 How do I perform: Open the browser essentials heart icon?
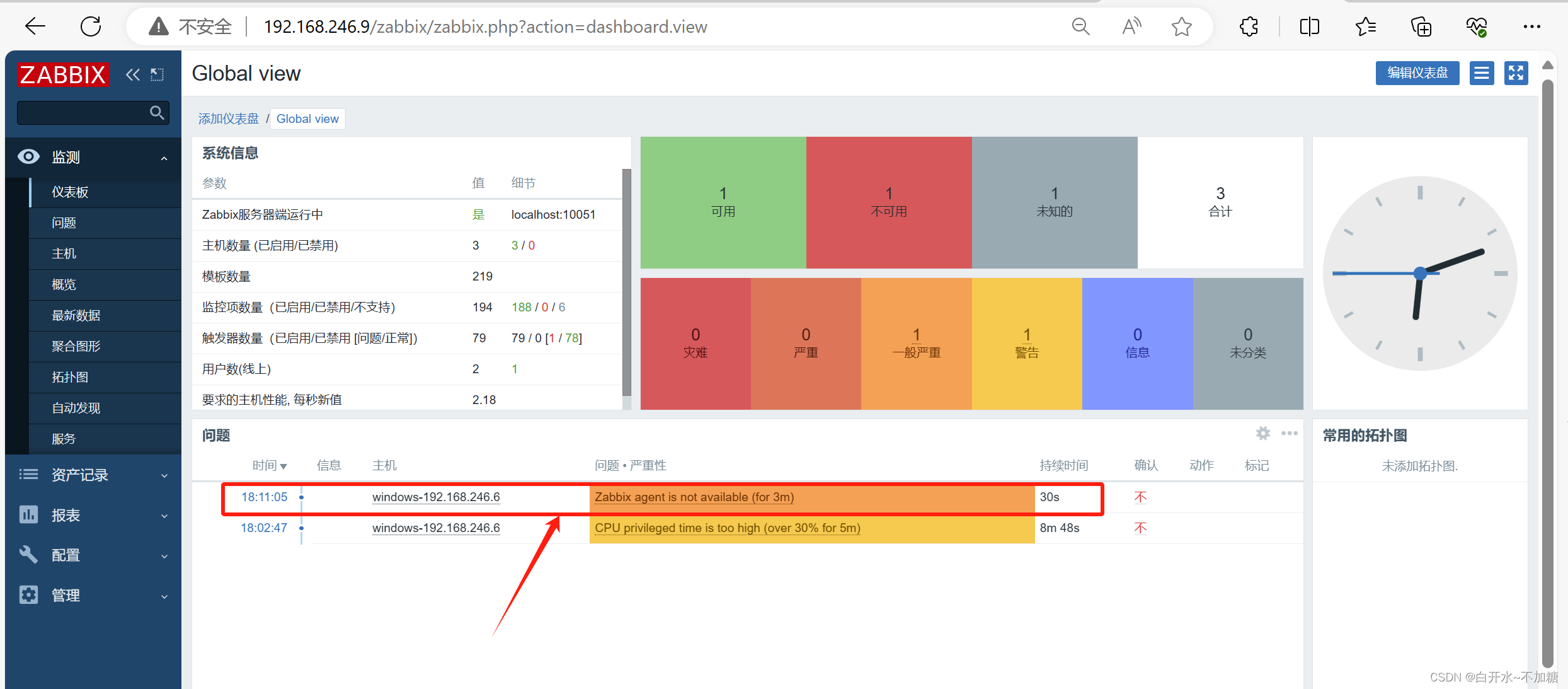point(1477,26)
